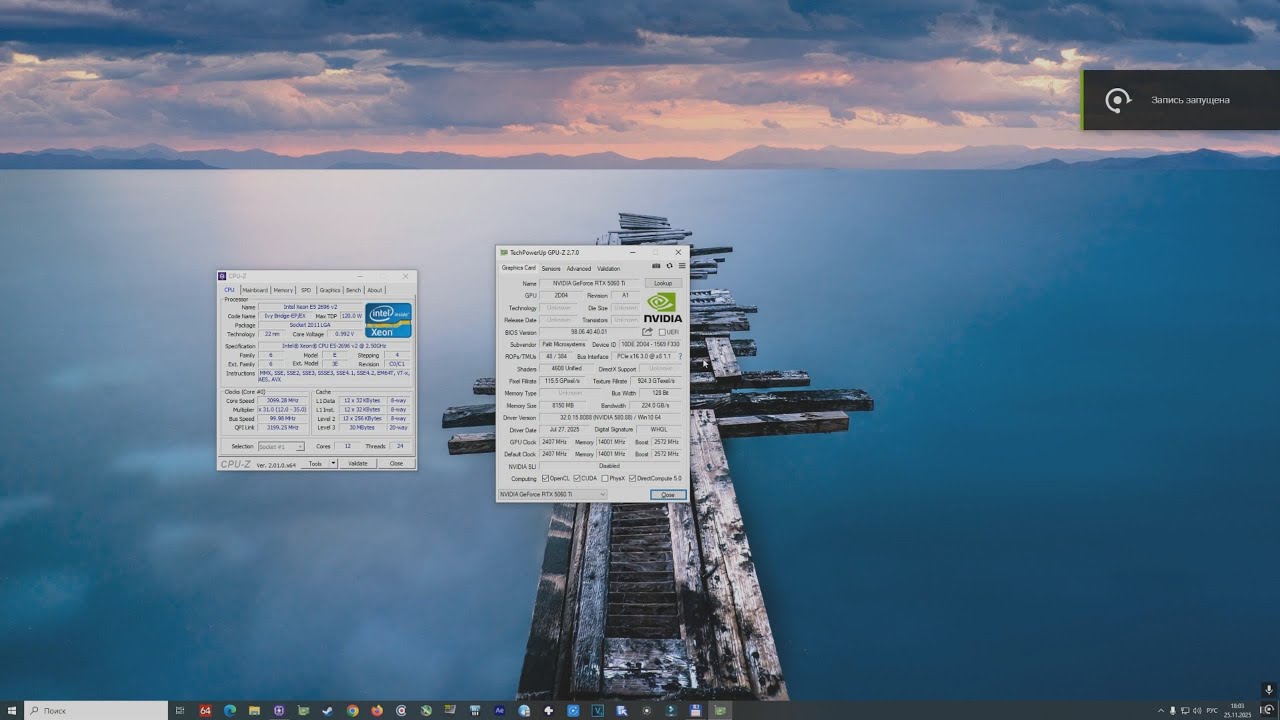Switch to the SPD tab in CPU-Z

[306, 290]
